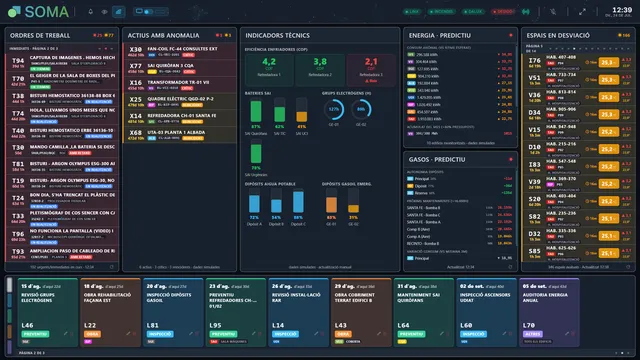
Task: Open work order T93 ampliacion row
Action: [x=62, y=253]
